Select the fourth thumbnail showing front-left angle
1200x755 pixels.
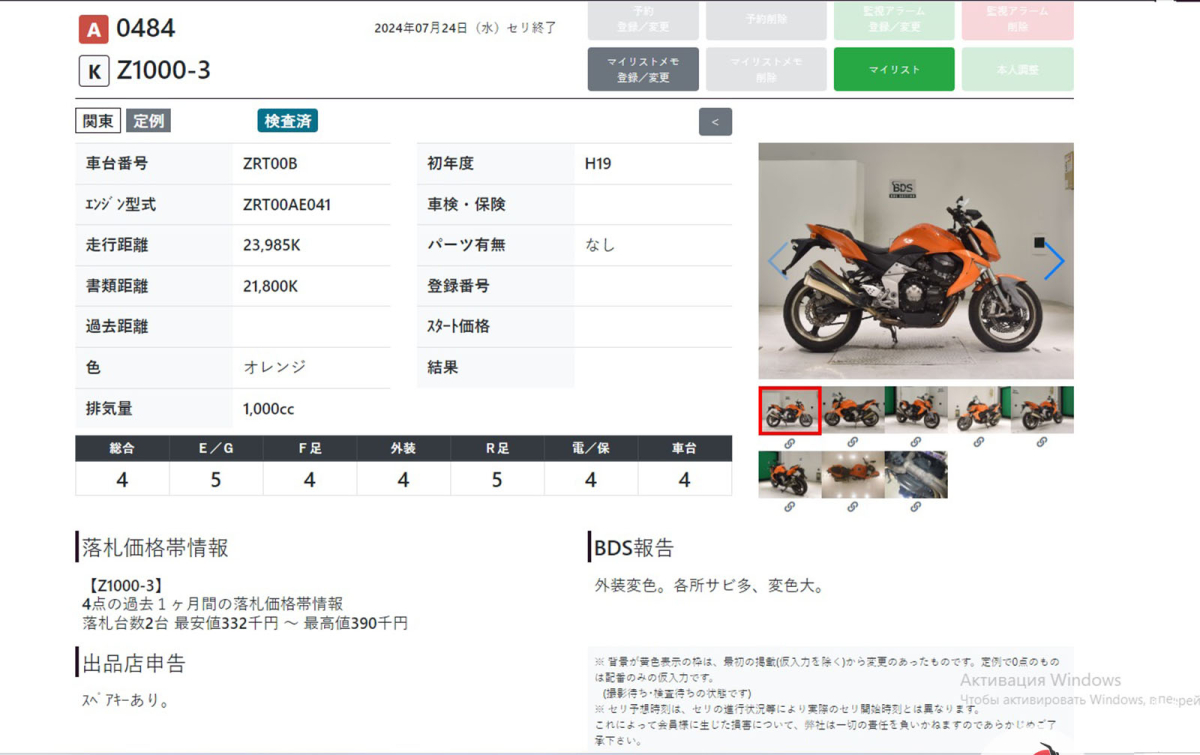point(978,410)
